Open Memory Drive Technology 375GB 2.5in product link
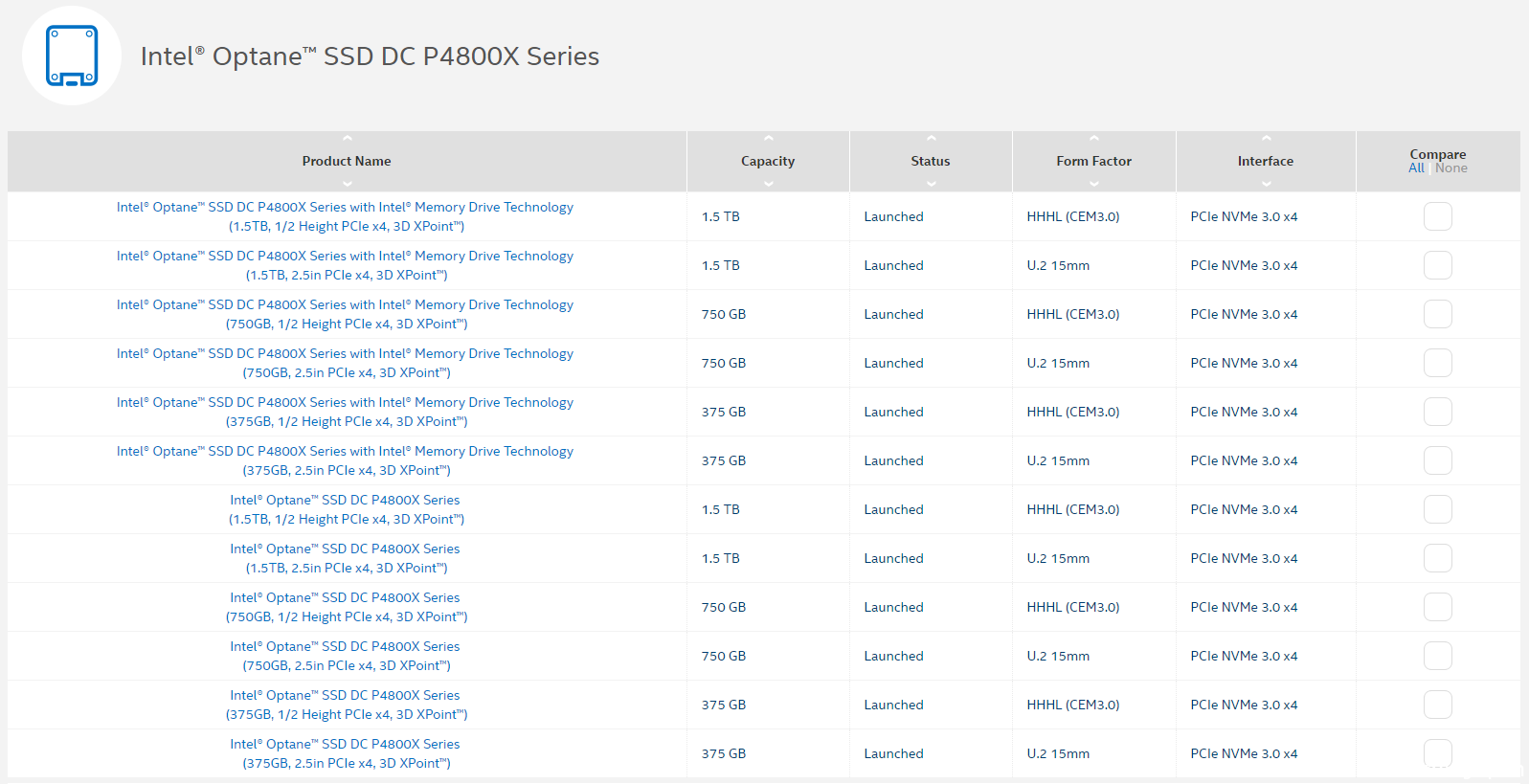The width and height of the screenshot is (1529, 784). pyautogui.click(x=346, y=460)
